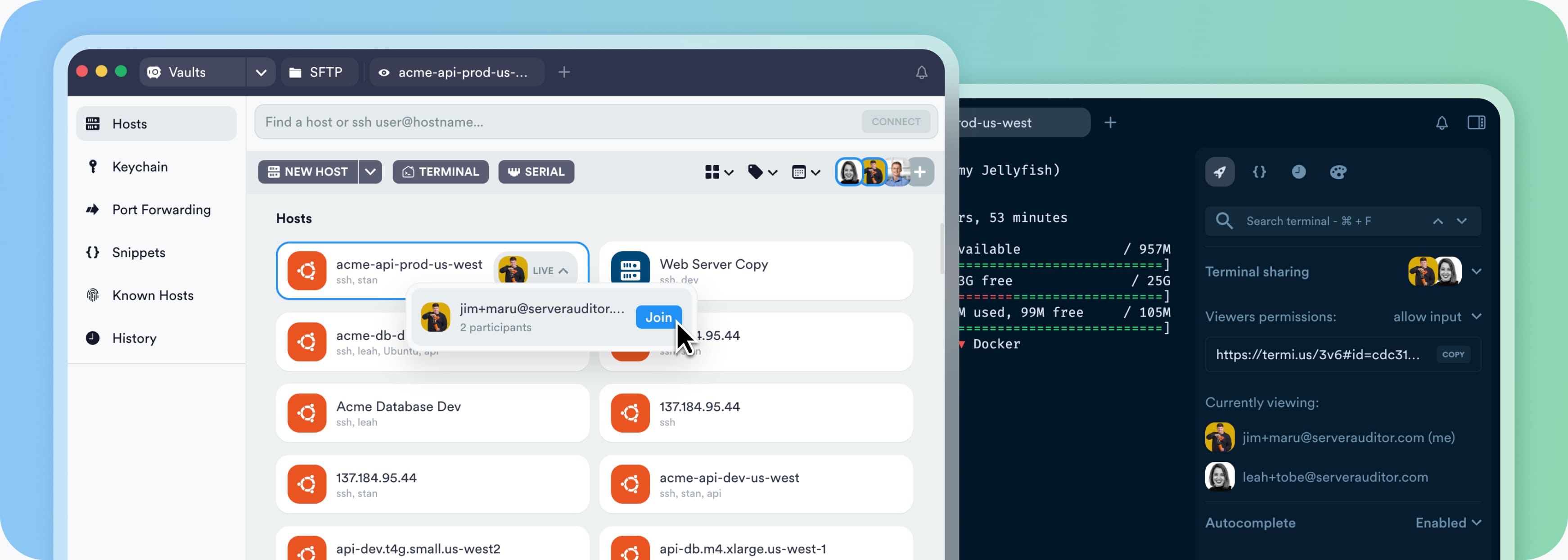
Task: Open the rocket quick actions tab
Action: pos(1220,172)
